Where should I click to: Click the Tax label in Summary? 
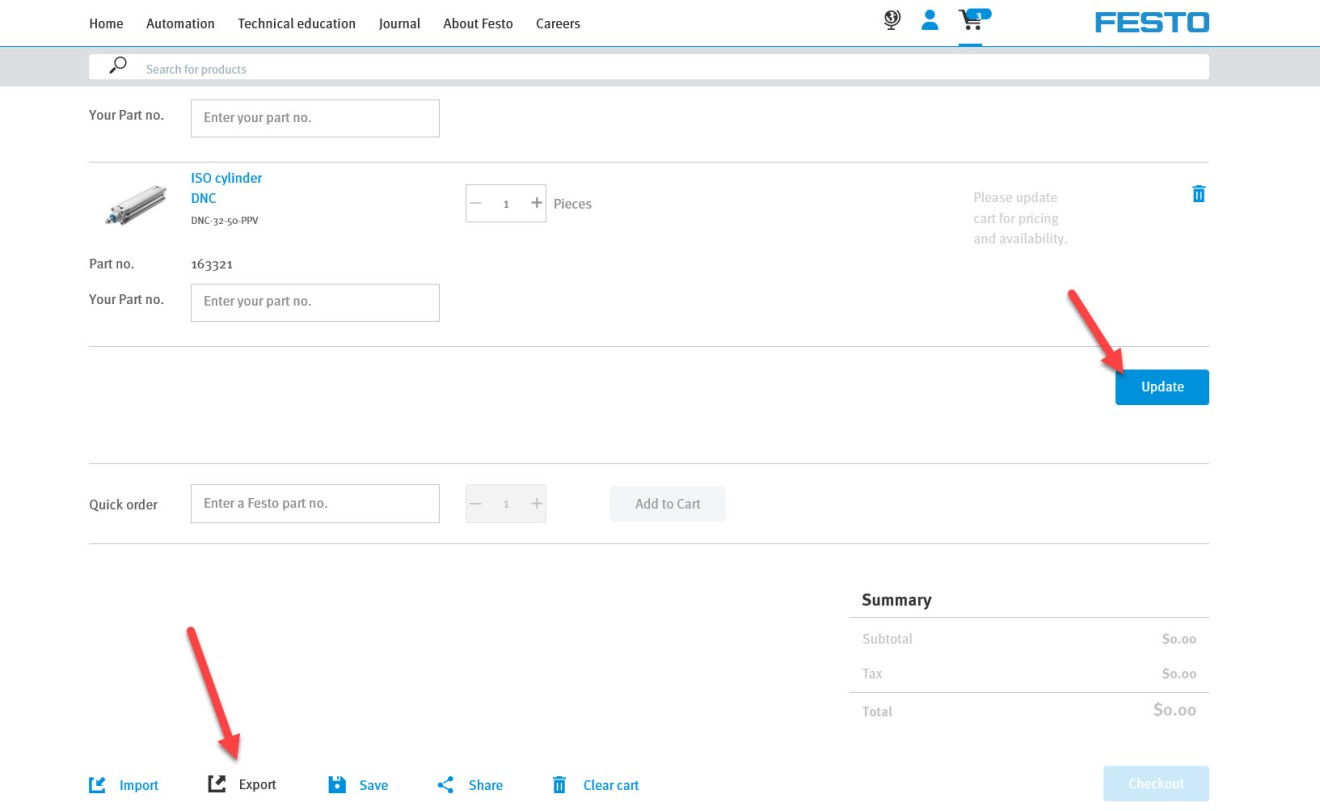(872, 674)
